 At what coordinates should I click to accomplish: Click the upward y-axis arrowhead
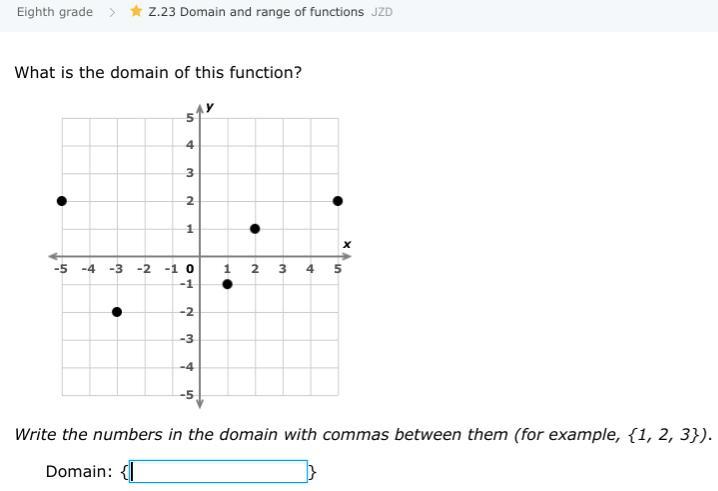tap(200, 107)
